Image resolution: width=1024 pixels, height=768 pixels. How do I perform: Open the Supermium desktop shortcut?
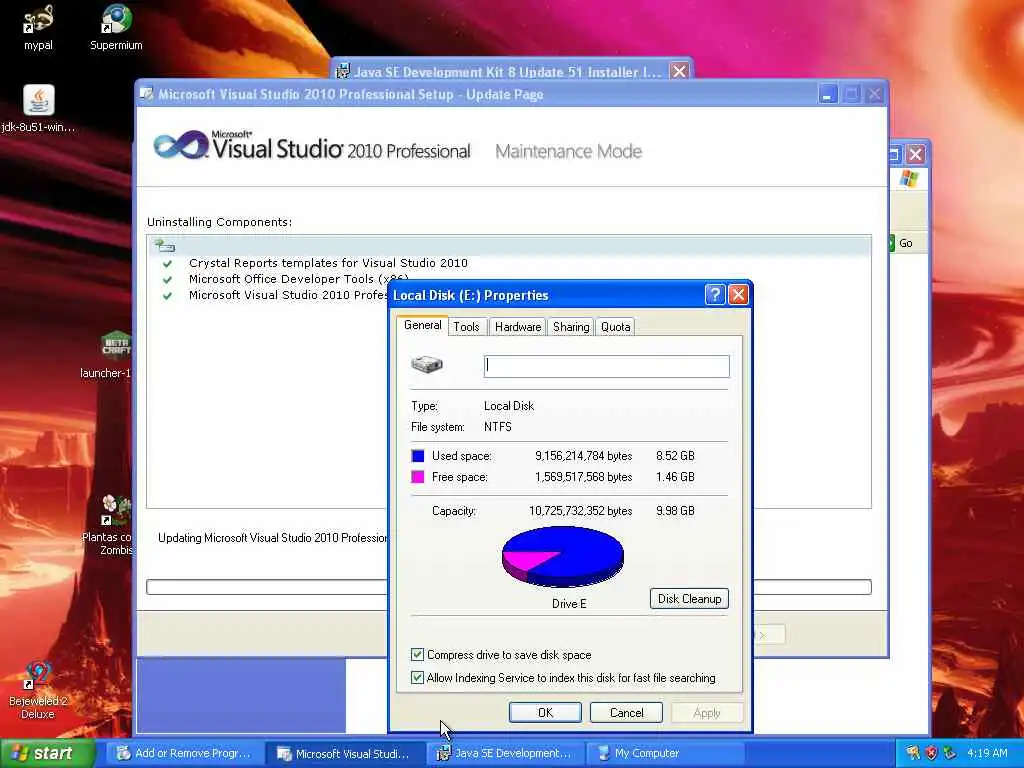[116, 27]
